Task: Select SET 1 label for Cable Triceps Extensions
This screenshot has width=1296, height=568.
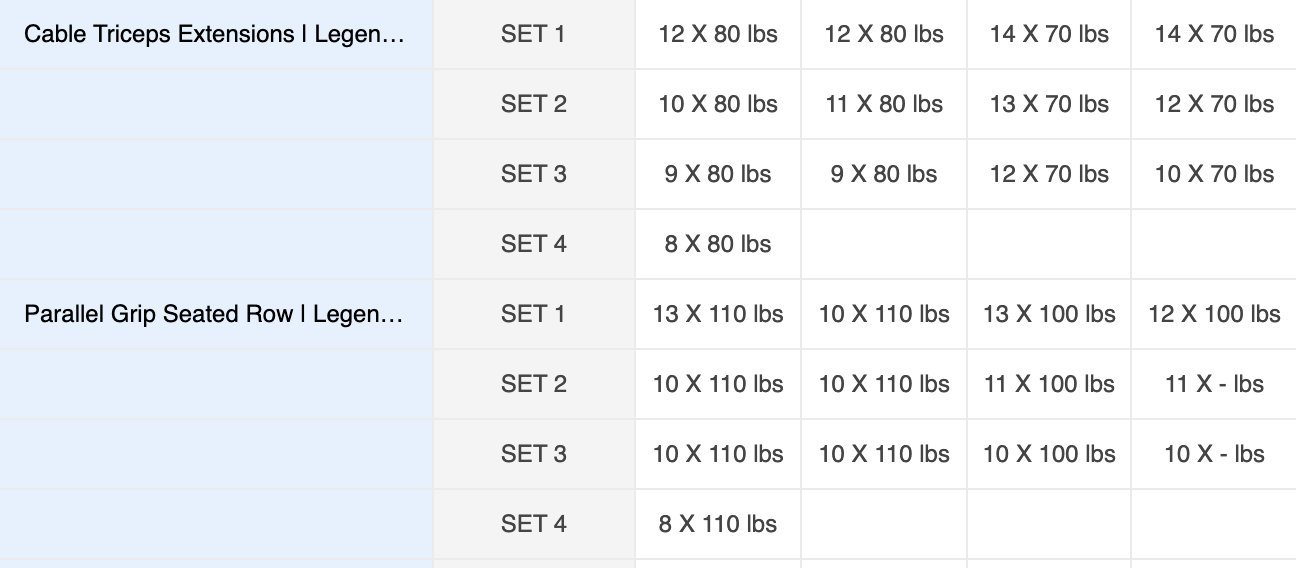Action: pyautogui.click(x=533, y=34)
